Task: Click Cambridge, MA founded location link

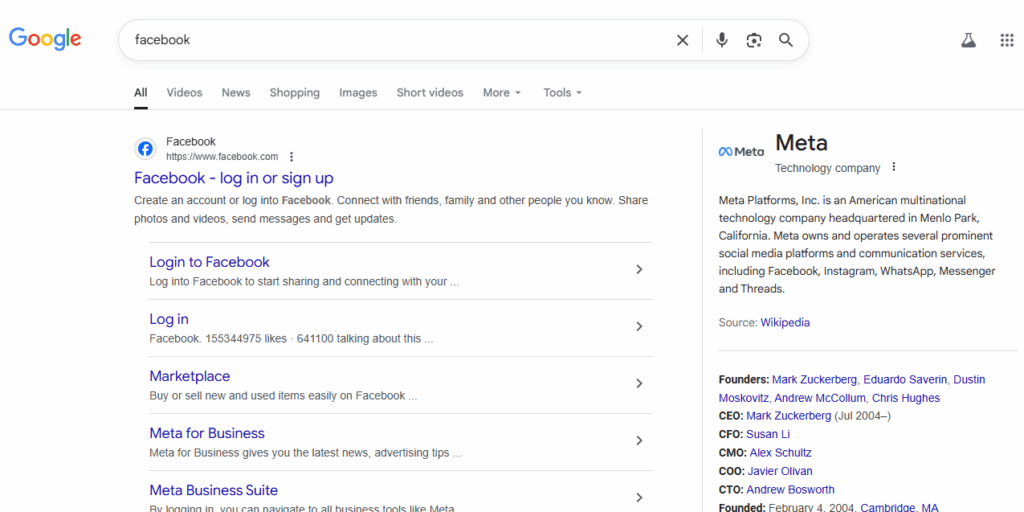Action: pyautogui.click(x=899, y=507)
